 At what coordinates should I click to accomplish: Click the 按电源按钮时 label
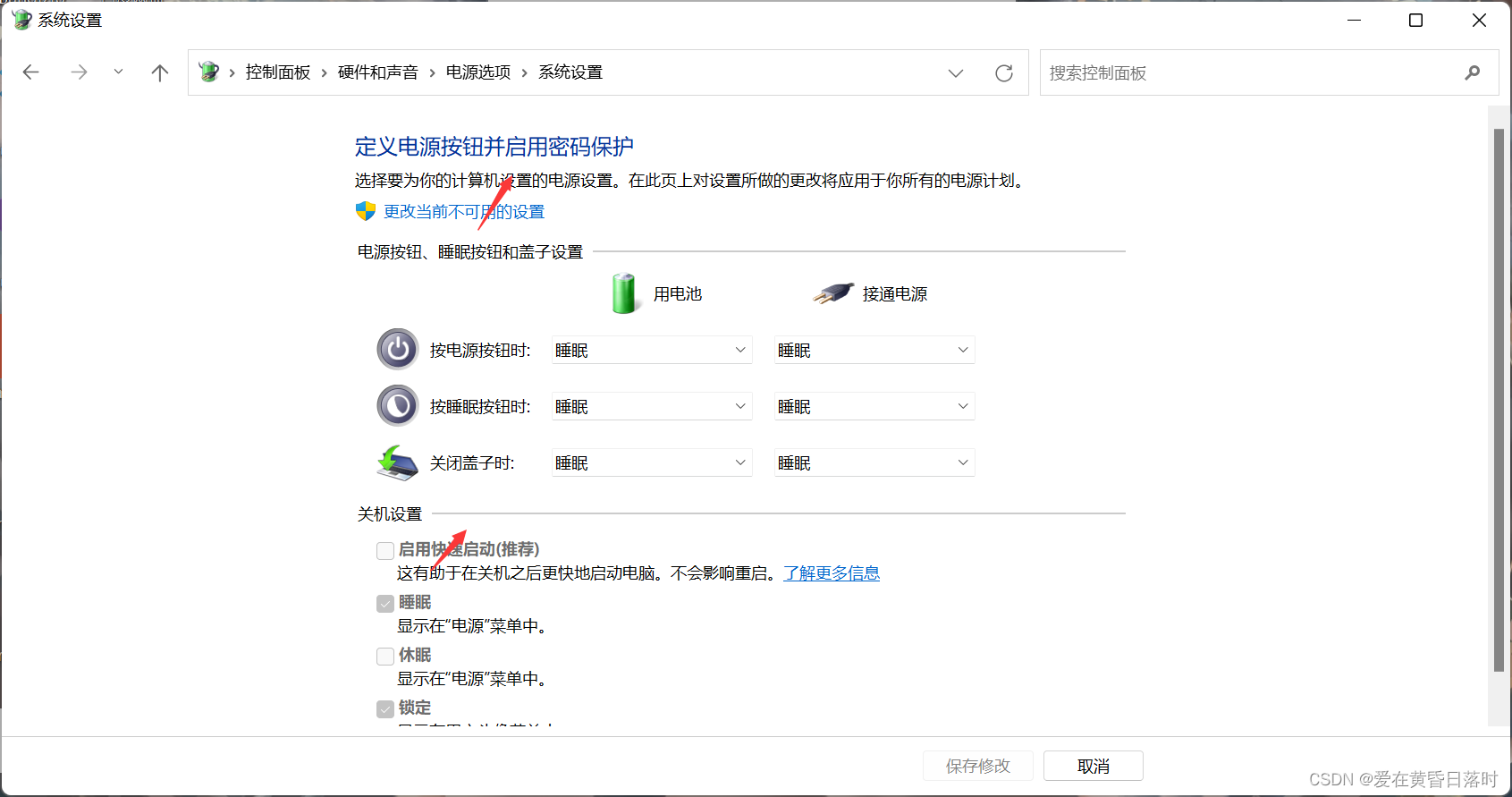480,351
